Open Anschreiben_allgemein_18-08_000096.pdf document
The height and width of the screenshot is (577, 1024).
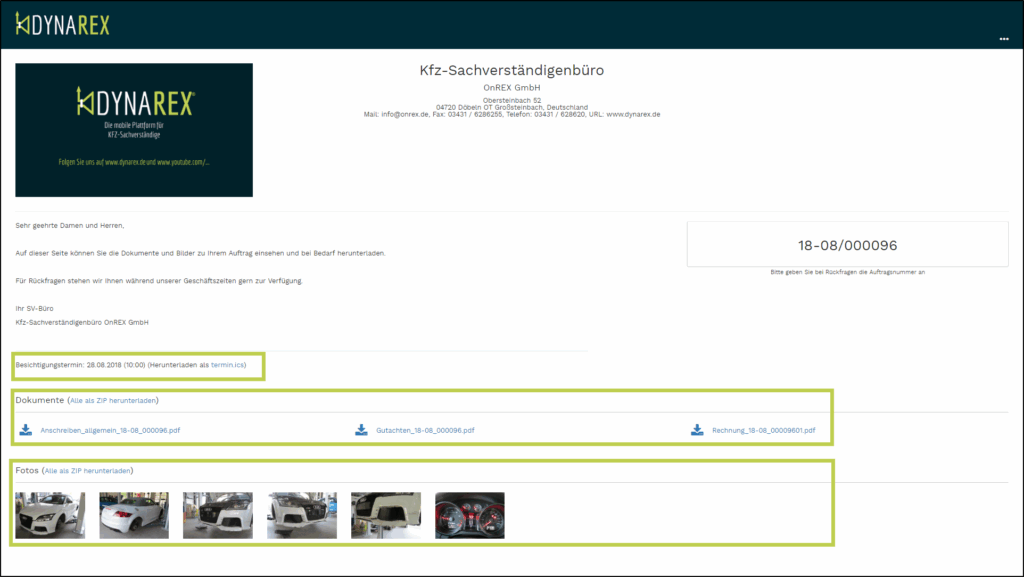pyautogui.click(x=110, y=431)
